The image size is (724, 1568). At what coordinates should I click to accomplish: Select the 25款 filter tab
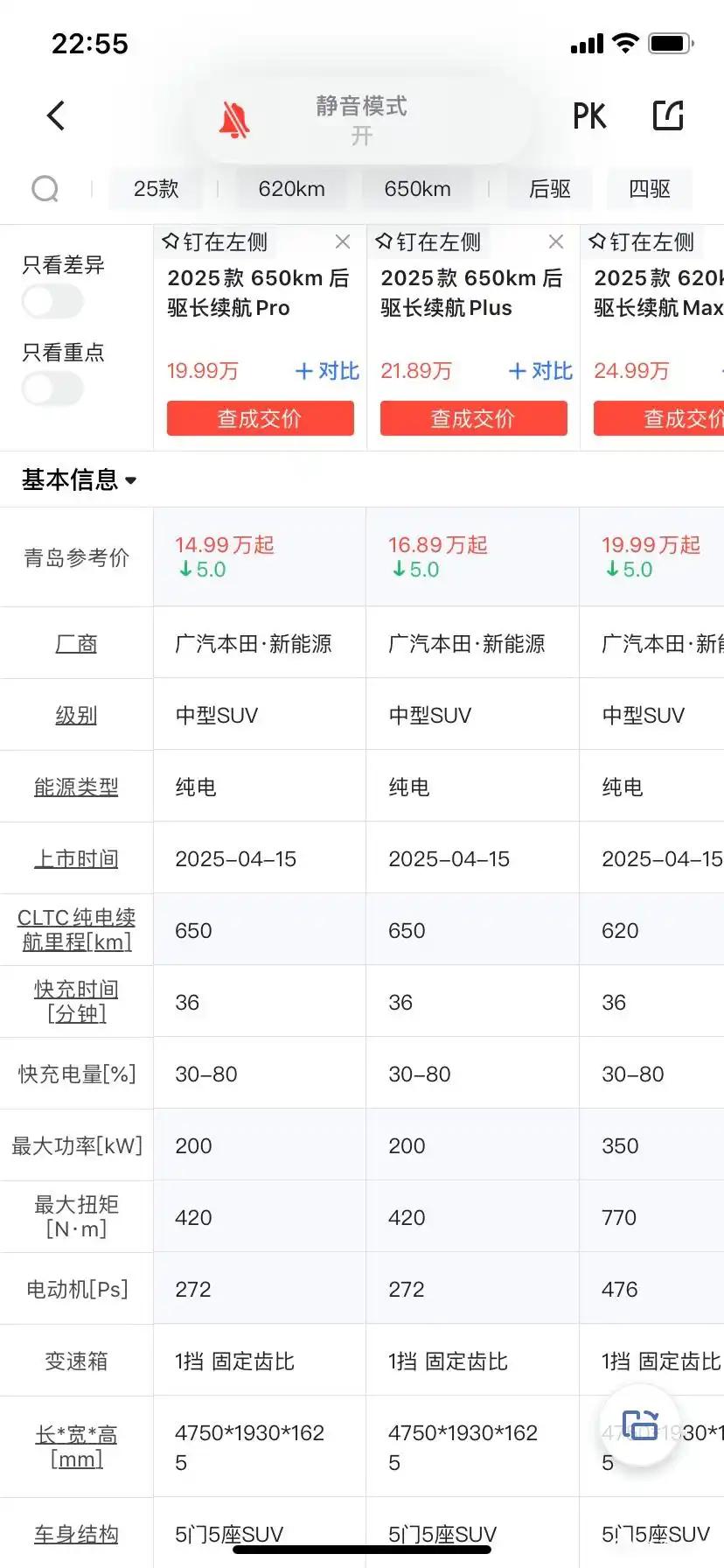pos(157,189)
